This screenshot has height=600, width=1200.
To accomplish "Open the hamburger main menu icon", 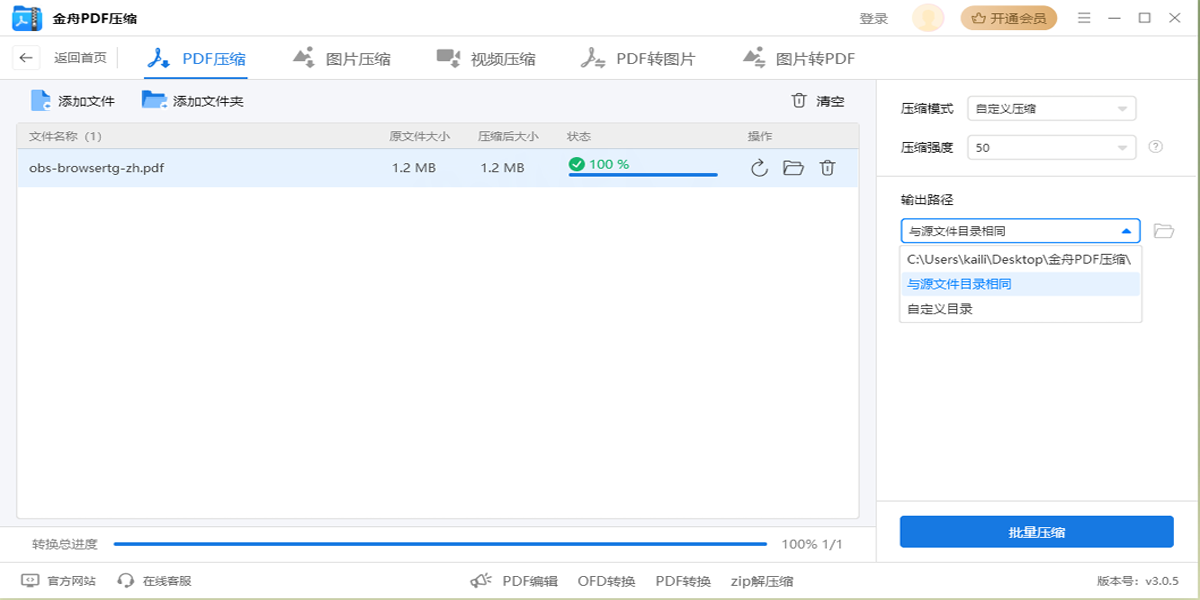I will (x=1084, y=18).
